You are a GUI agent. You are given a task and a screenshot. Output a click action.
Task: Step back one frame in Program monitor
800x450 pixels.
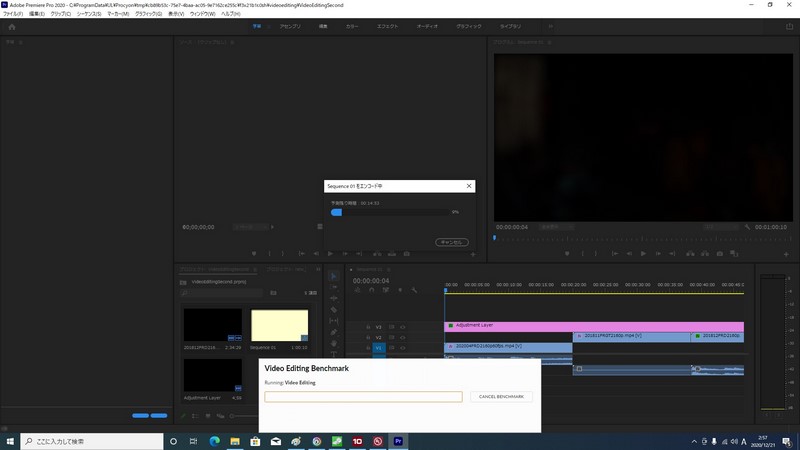point(629,254)
